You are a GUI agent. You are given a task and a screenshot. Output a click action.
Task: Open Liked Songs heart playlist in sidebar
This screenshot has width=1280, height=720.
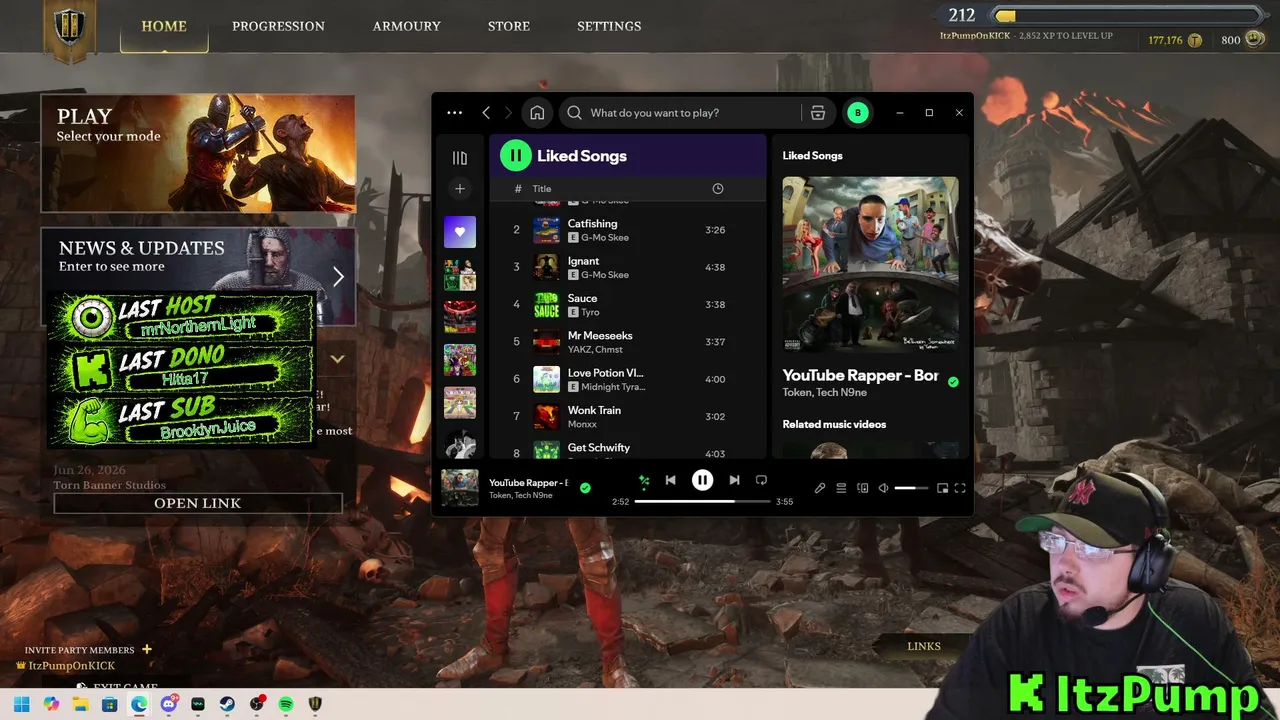pos(460,231)
